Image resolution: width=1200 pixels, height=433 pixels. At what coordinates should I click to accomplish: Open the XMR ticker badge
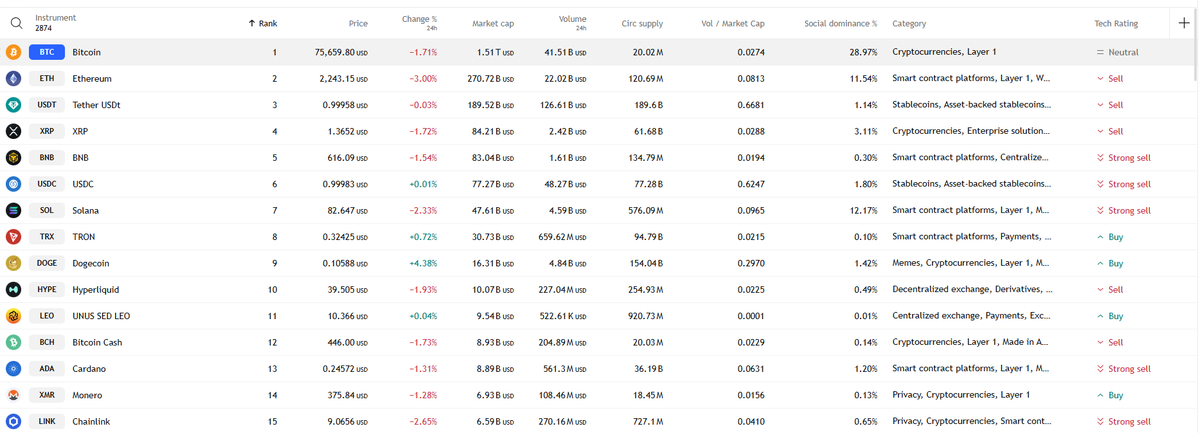coord(47,395)
